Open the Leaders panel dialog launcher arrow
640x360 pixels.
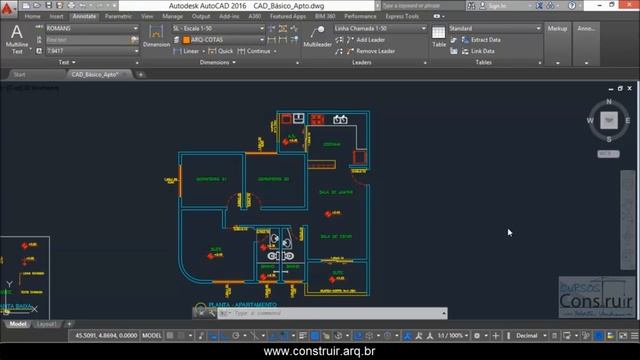(425, 63)
